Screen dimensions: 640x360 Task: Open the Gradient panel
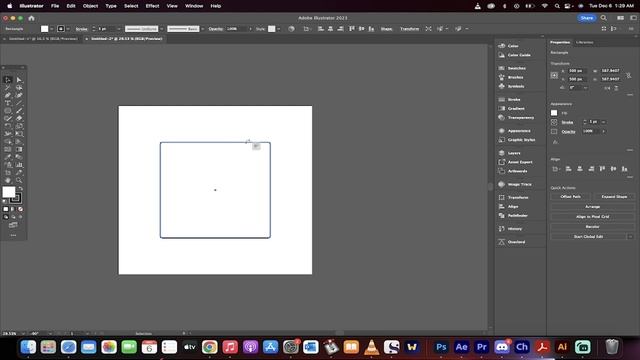coord(516,109)
